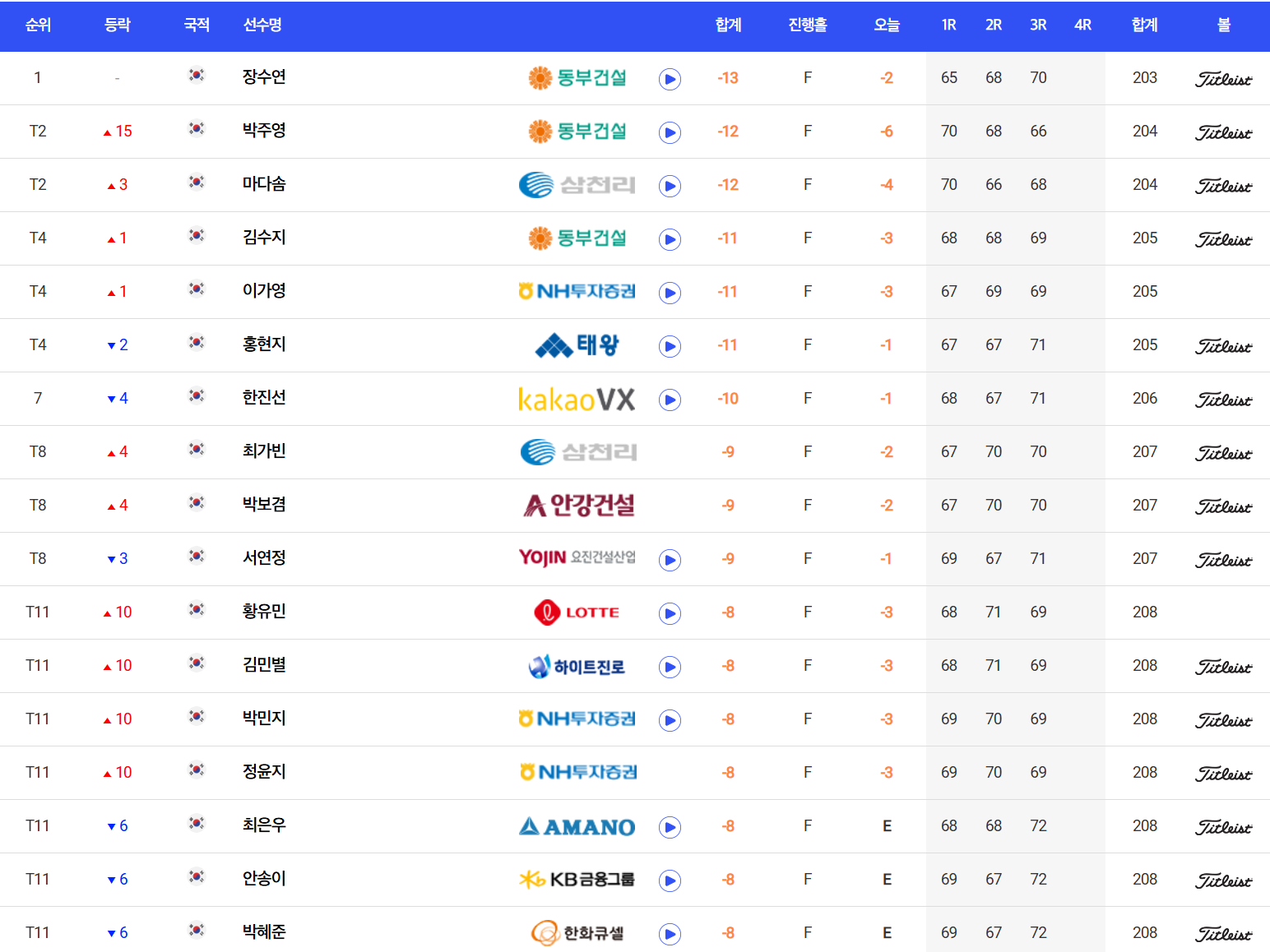The width and height of the screenshot is (1270, 952).
Task: Open player 김수지 name link
Action: 264,238
